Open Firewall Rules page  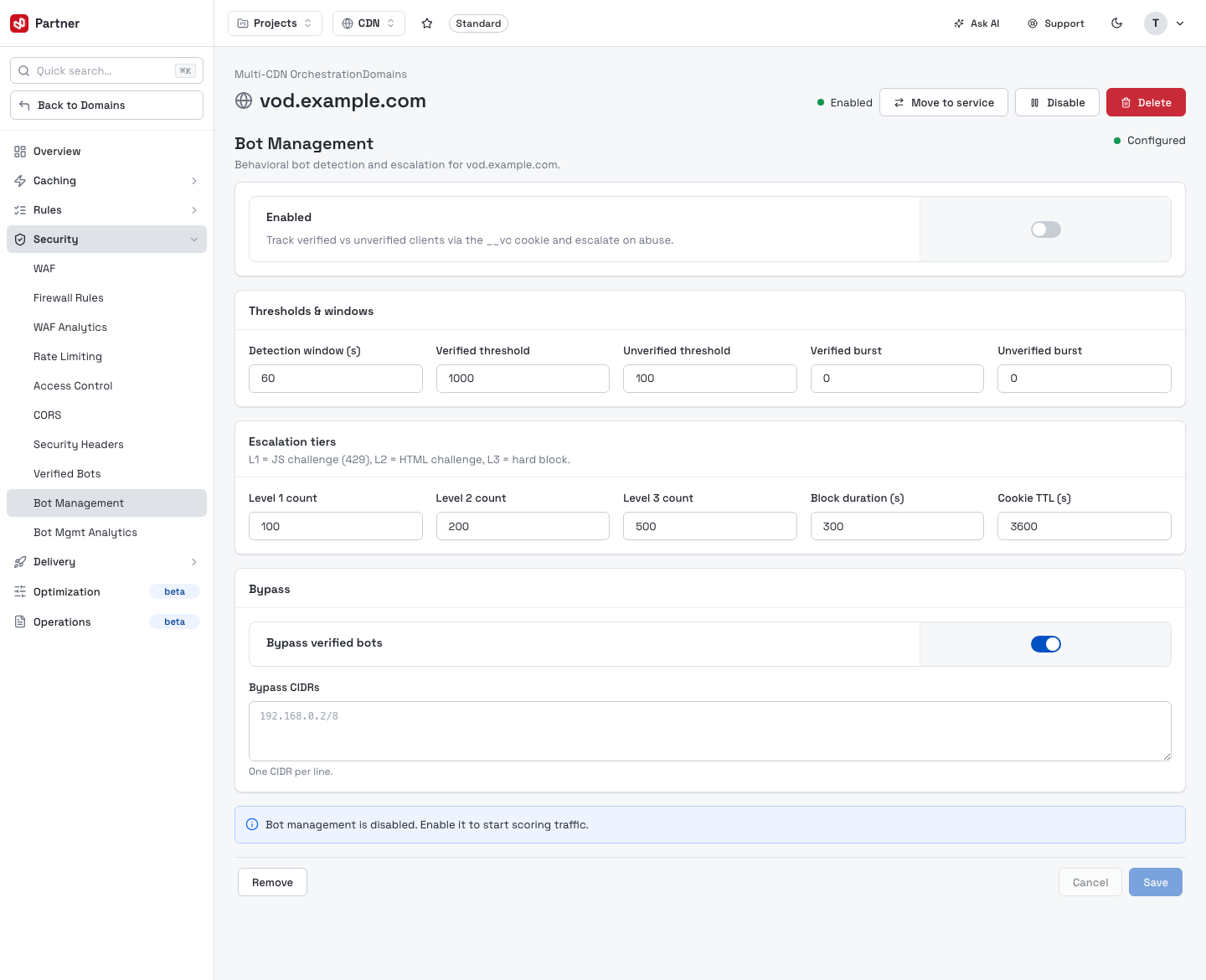coord(106,298)
